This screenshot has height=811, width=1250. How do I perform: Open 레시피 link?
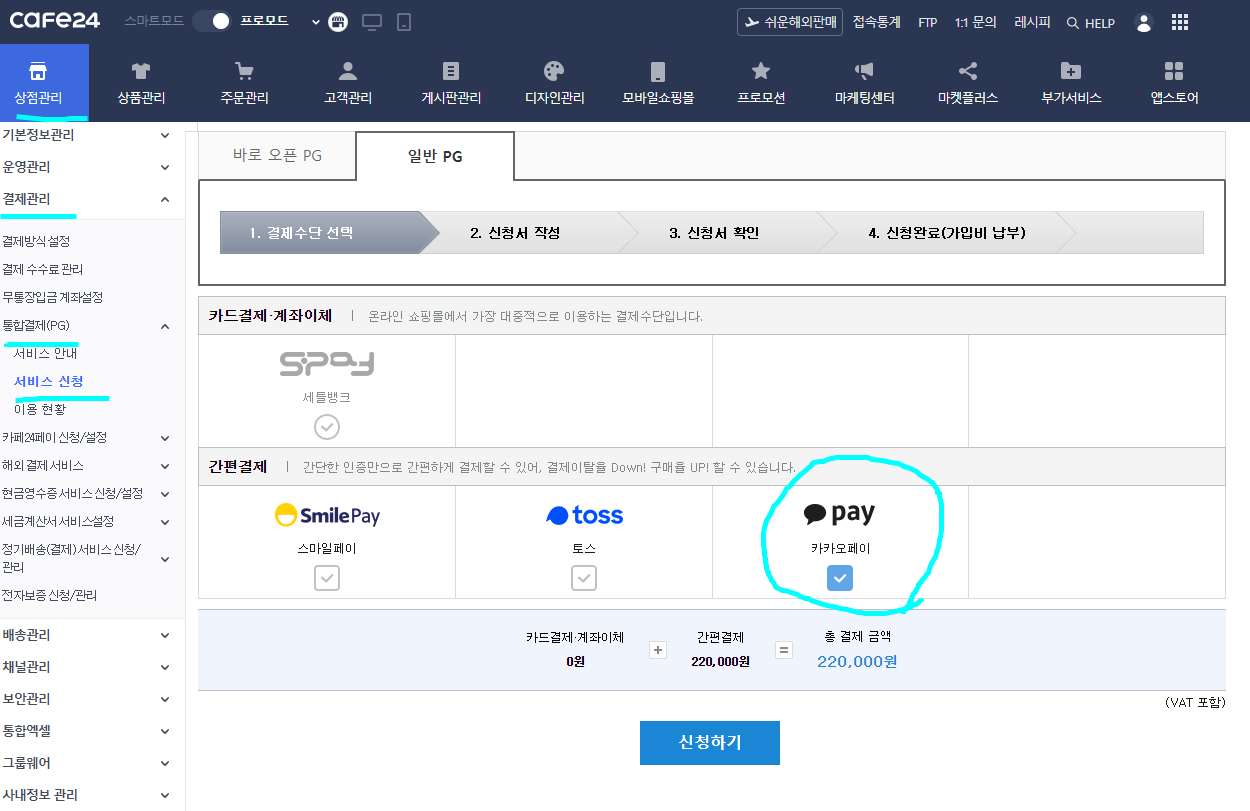tap(1032, 22)
